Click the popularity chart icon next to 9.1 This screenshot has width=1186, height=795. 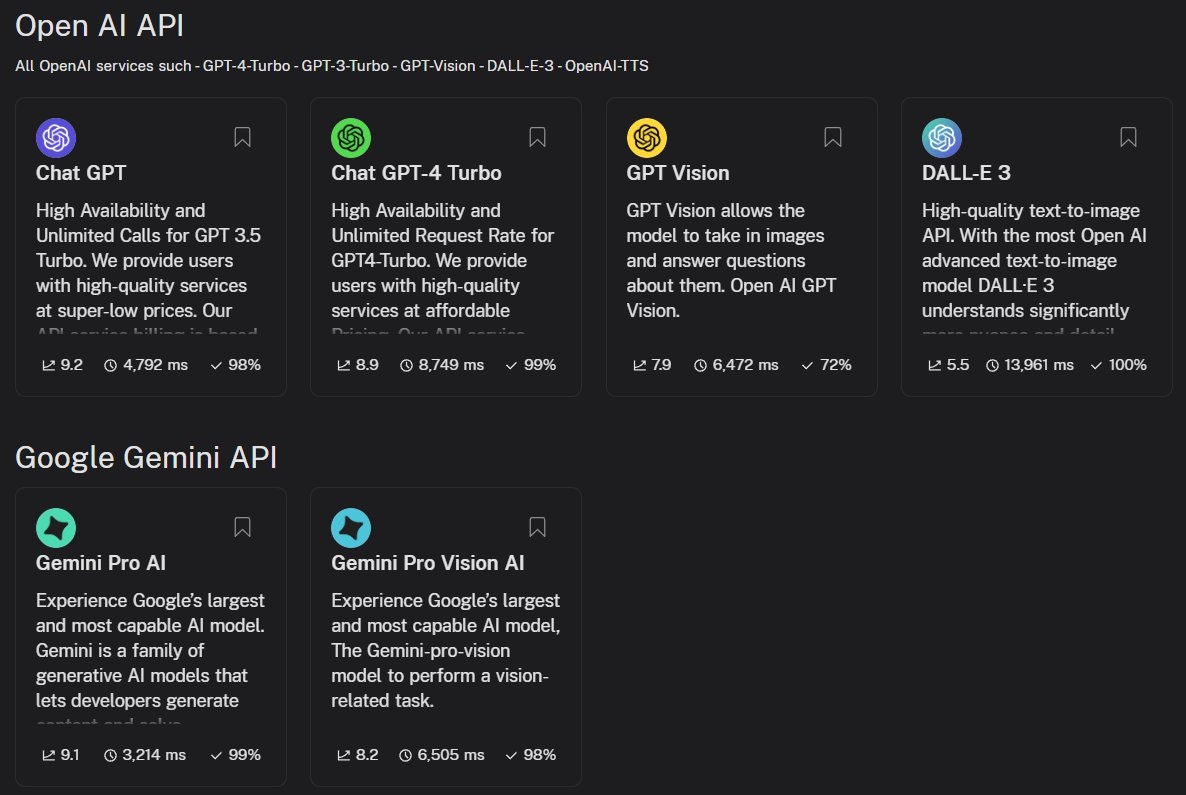[48, 755]
